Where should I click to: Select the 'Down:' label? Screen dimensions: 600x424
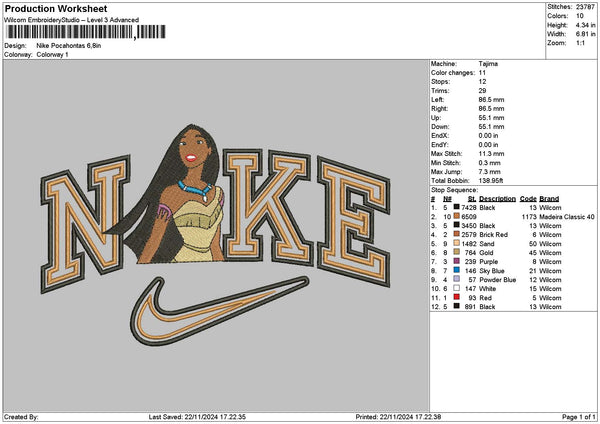[440, 127]
